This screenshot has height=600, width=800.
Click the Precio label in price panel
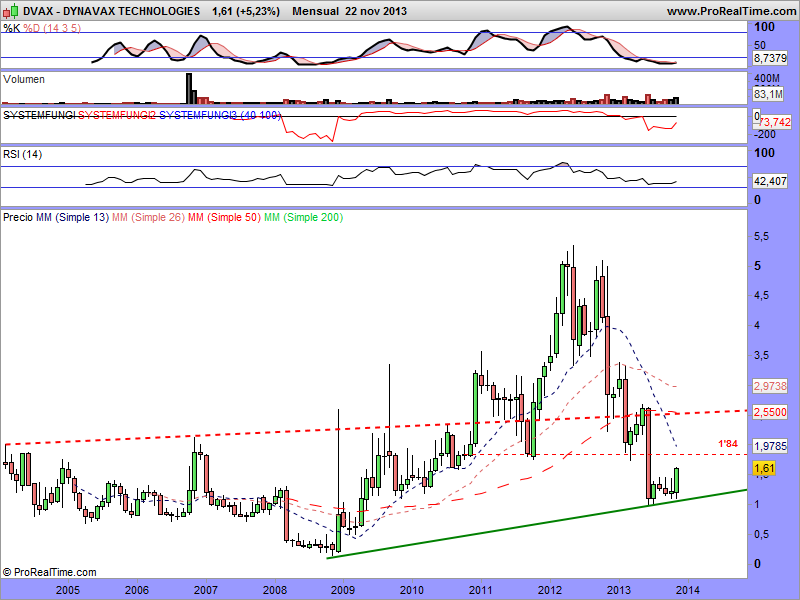[x=18, y=217]
